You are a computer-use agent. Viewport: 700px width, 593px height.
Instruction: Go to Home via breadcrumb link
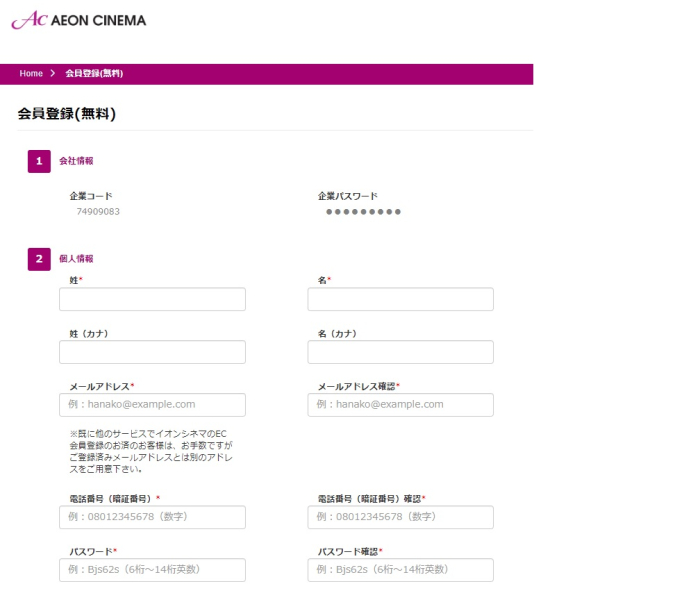[31, 74]
